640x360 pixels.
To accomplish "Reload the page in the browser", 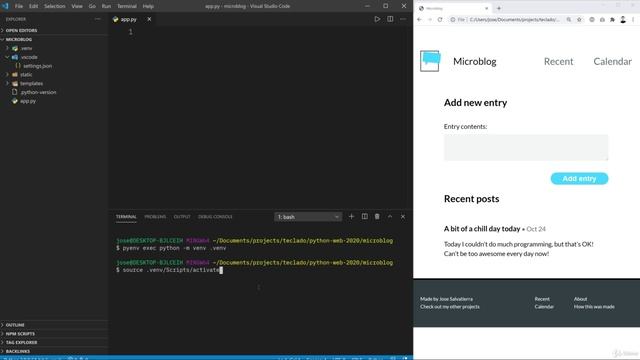I will tap(440, 20).
